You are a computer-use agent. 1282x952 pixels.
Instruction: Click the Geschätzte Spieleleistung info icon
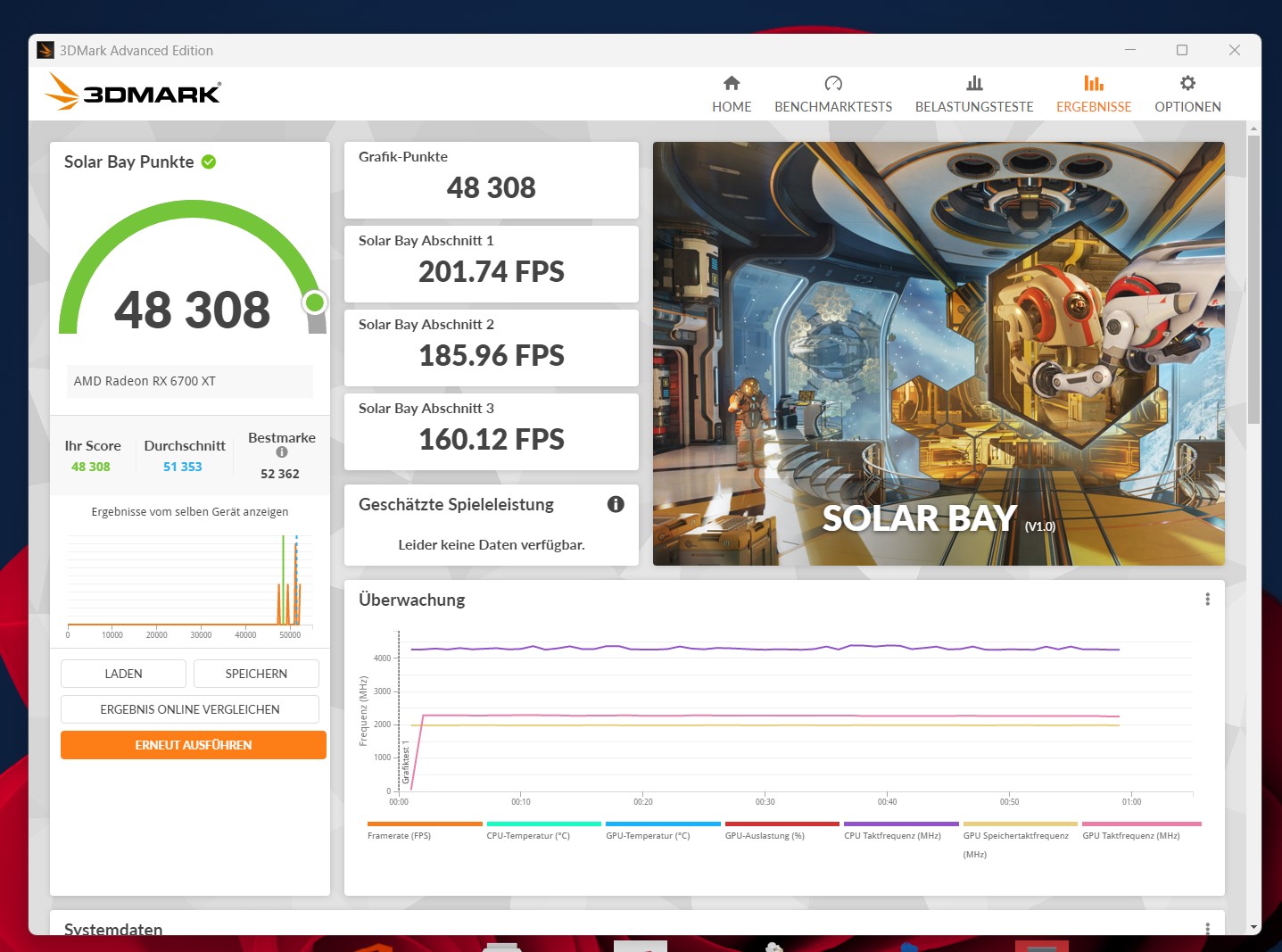pyautogui.click(x=616, y=504)
